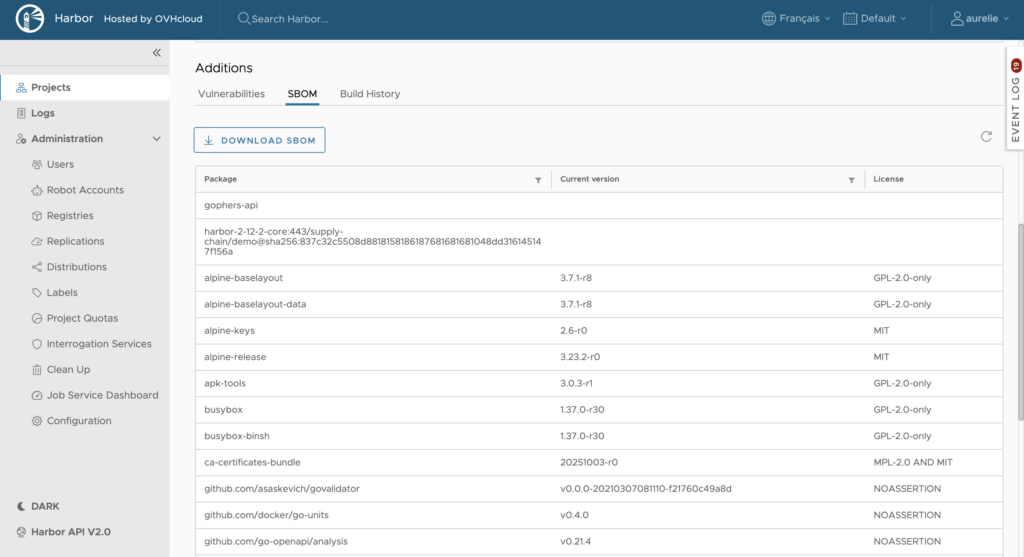
Task: Open the Harbor API V2.0 link
Action: coord(70,532)
